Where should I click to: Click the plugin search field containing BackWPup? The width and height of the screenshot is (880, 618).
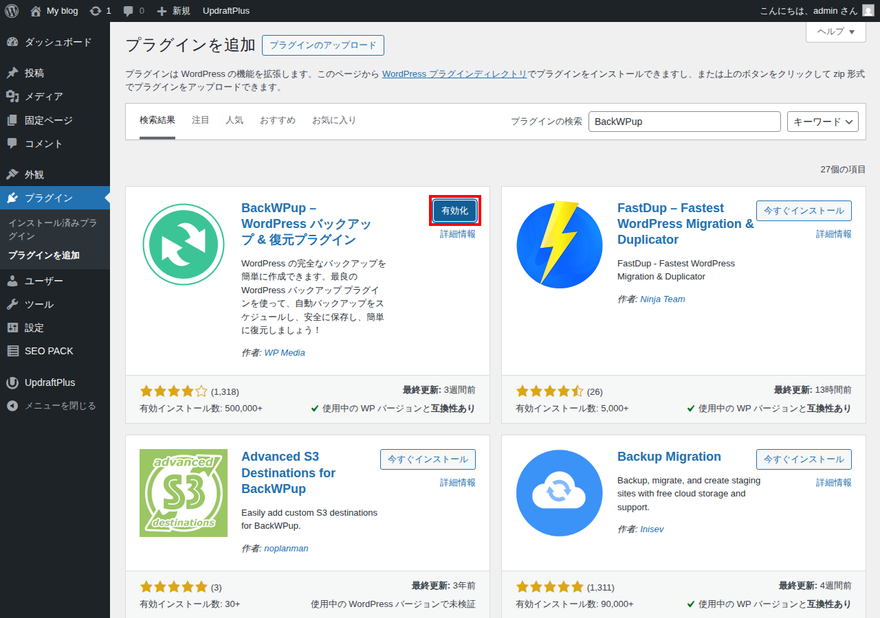684,121
